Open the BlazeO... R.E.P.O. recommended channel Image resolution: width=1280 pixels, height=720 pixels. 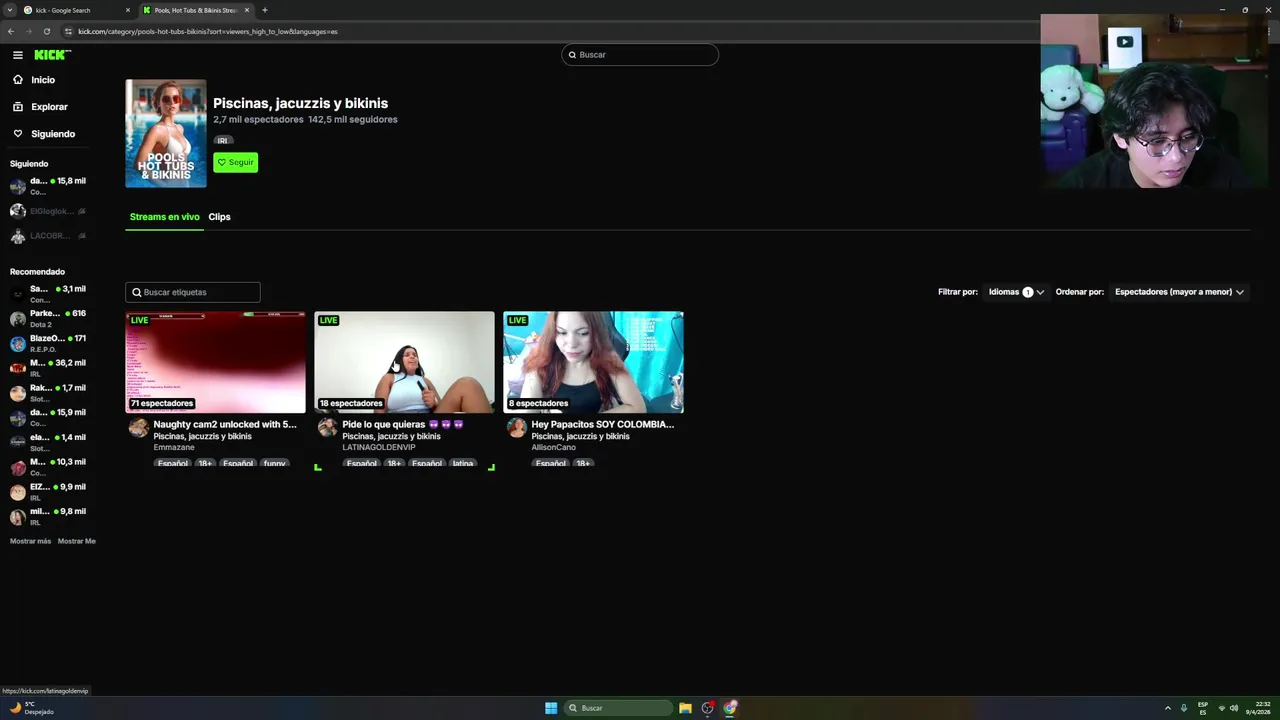(48, 344)
